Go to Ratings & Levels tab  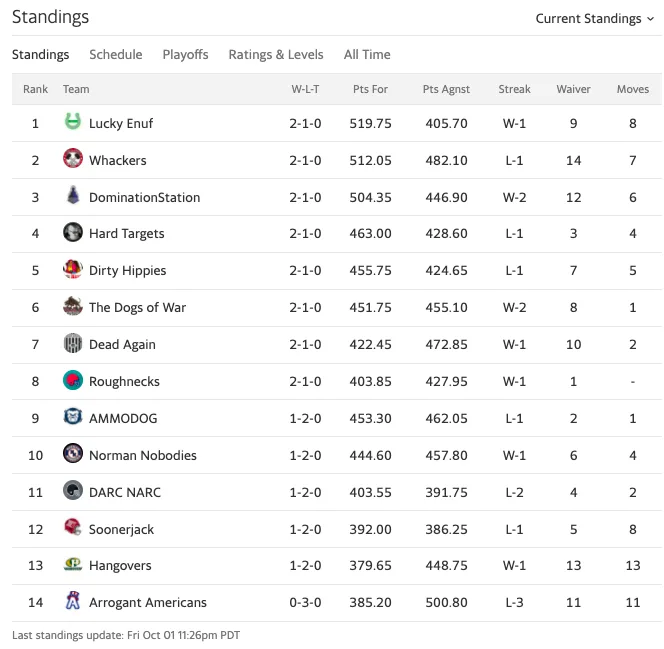point(276,55)
